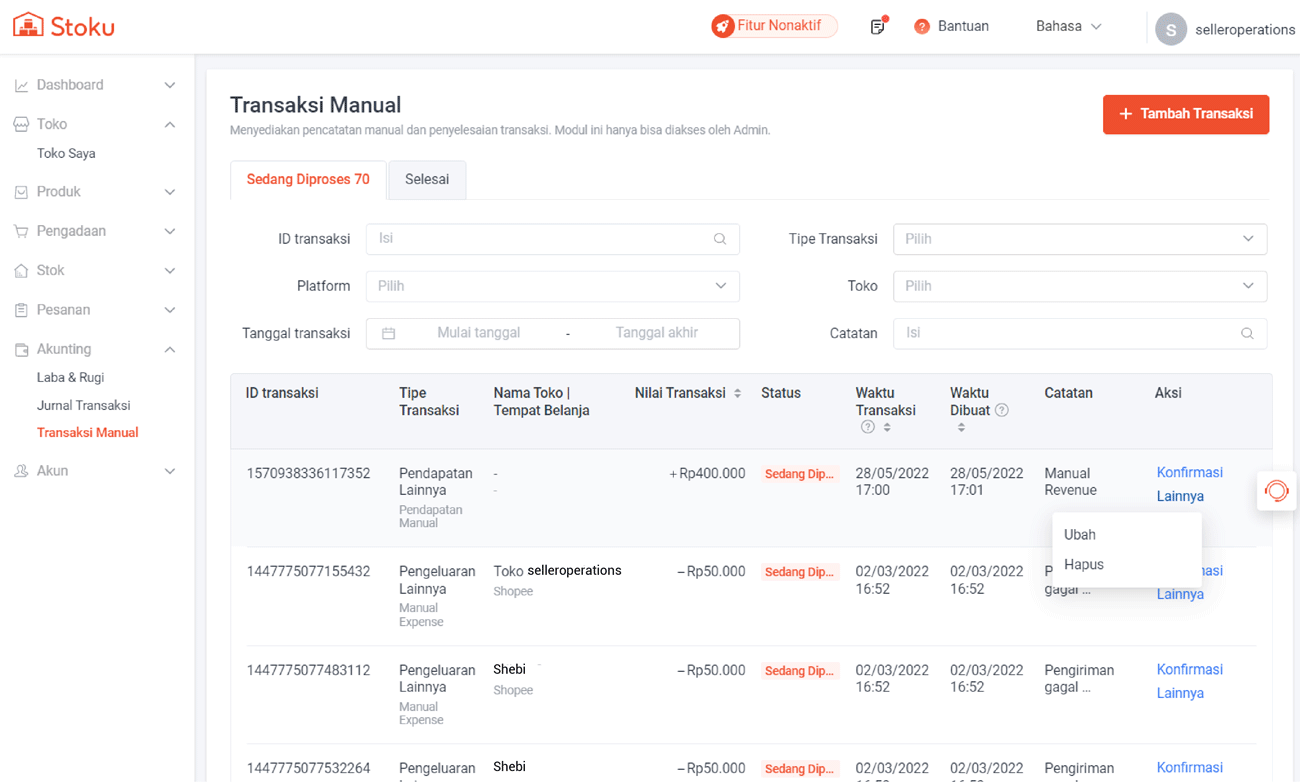Open the Tipe Transaksi dropdown
Screen dimensions: 1300x782
(x=1079, y=239)
